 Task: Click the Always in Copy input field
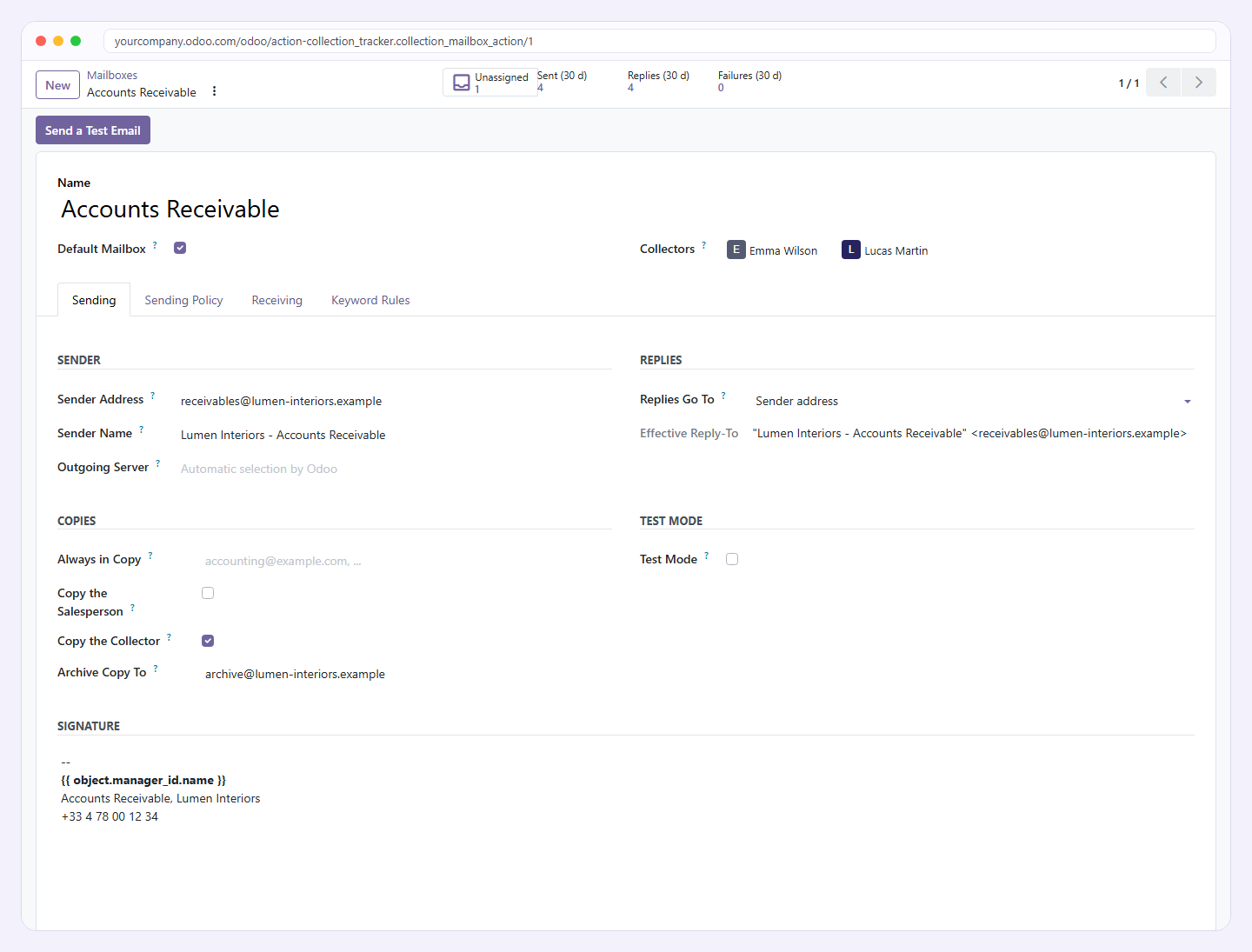(407, 561)
